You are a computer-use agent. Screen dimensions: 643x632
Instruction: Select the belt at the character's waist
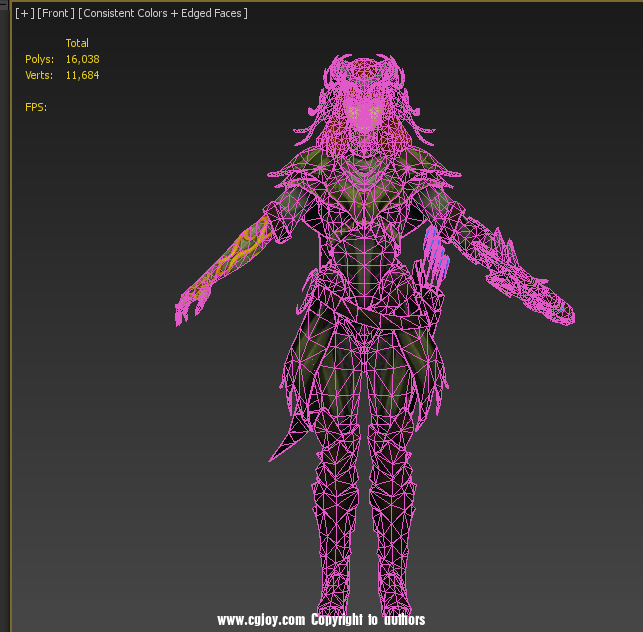(368, 318)
